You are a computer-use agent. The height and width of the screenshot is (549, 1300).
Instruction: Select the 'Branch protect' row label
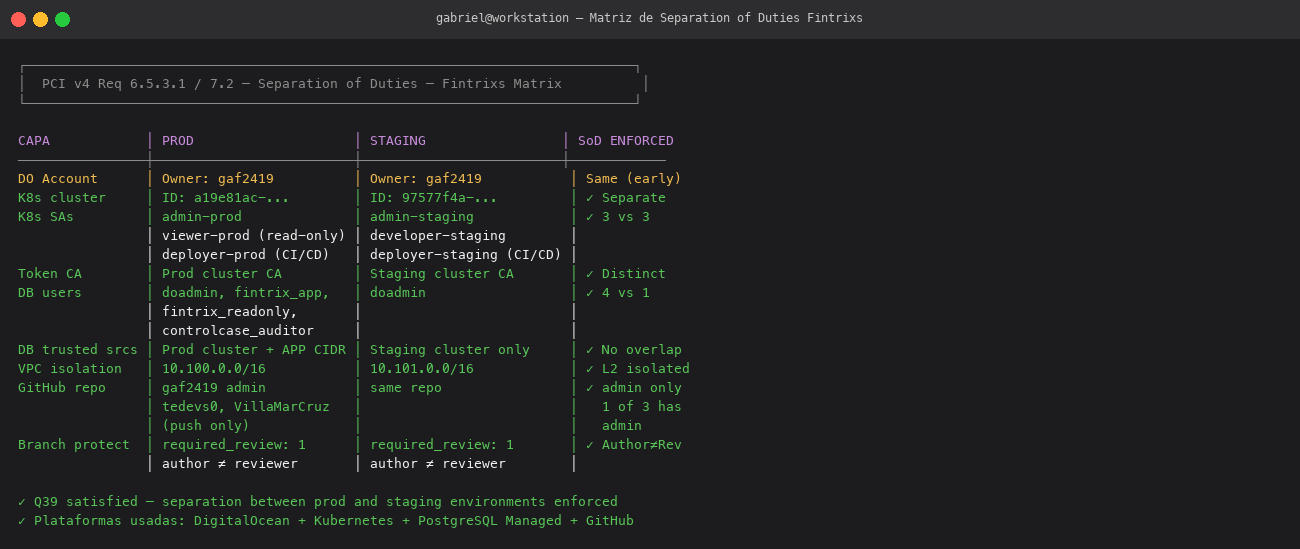pos(74,445)
